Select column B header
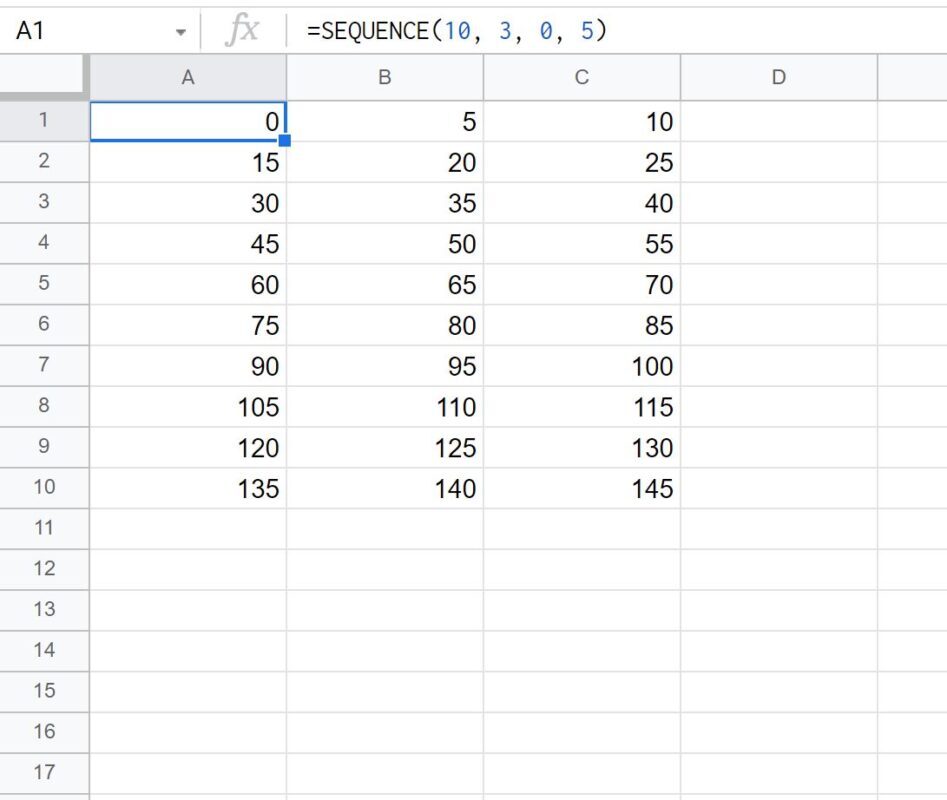This screenshot has height=800, width=947. tap(385, 77)
